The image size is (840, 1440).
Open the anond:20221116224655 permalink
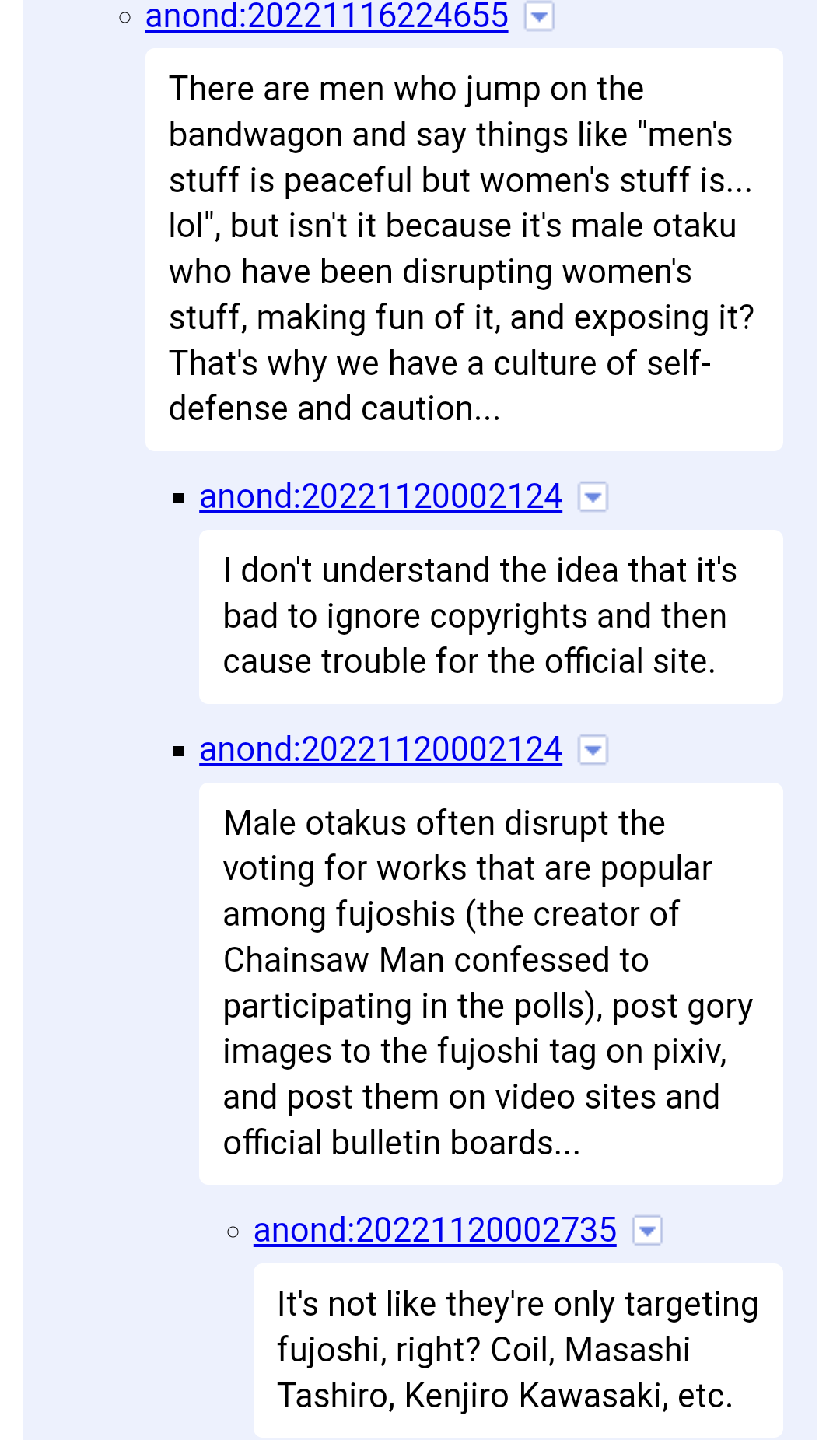327,16
